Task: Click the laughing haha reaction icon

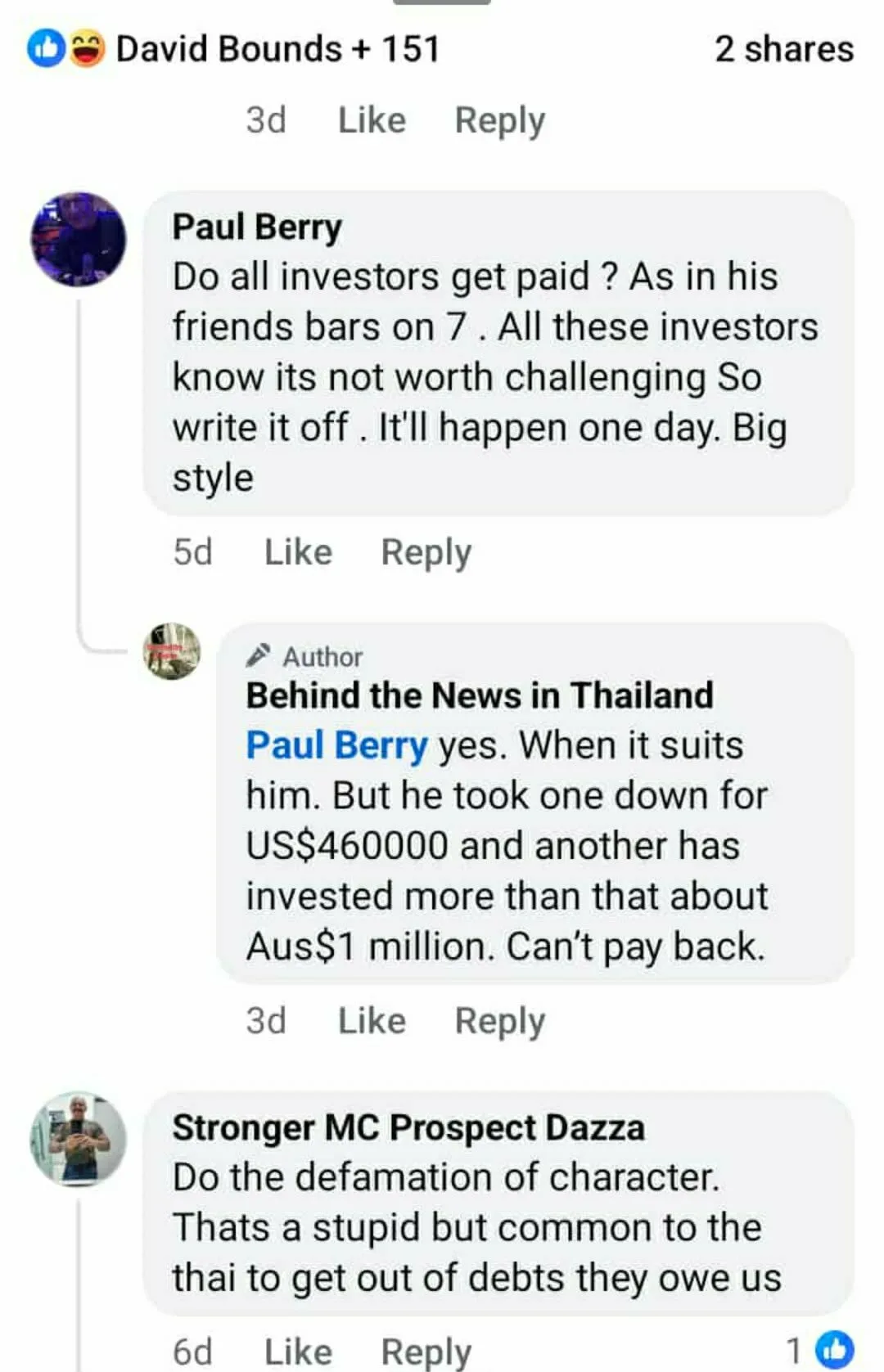Action: pyautogui.click(x=85, y=47)
